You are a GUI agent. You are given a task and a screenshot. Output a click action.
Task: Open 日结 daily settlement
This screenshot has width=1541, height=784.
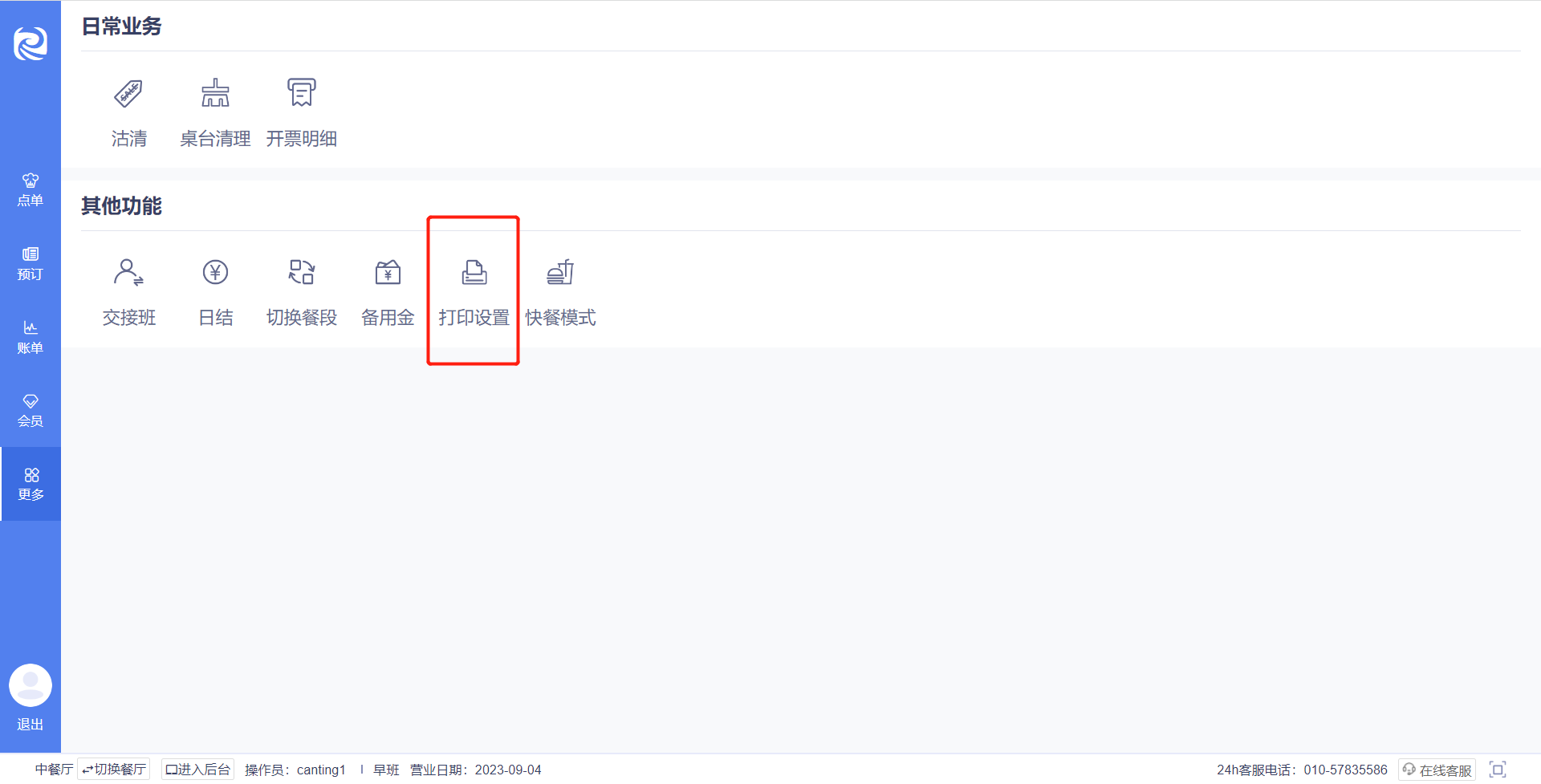click(x=215, y=293)
